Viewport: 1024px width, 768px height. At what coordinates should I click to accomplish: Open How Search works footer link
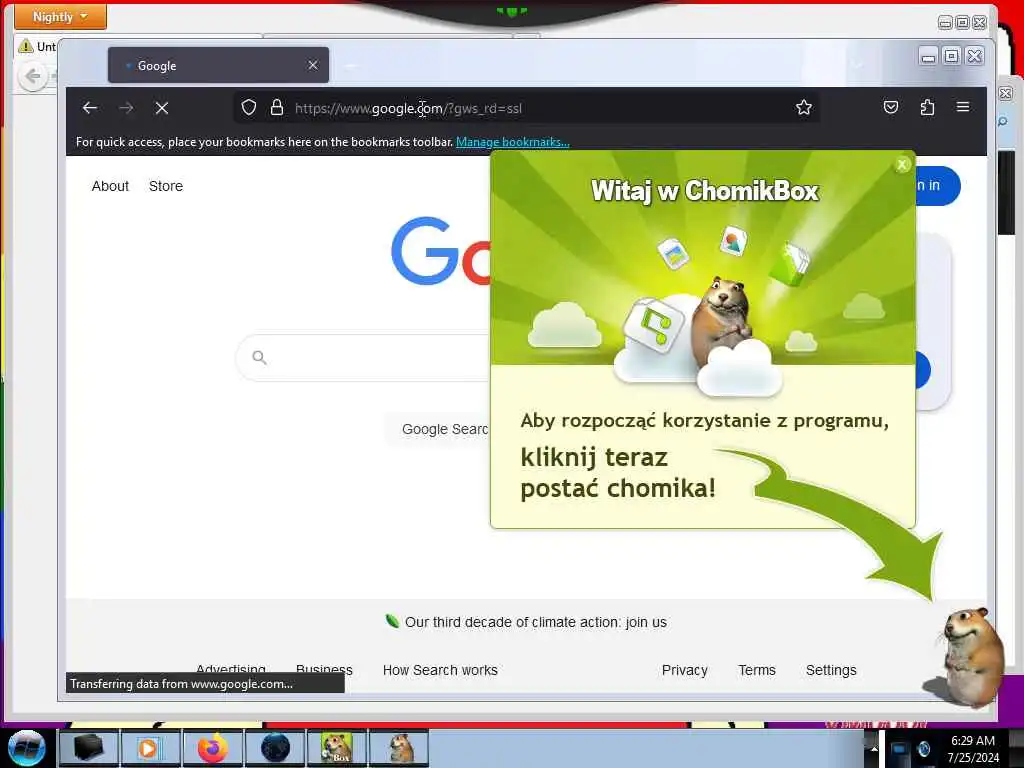coord(440,670)
